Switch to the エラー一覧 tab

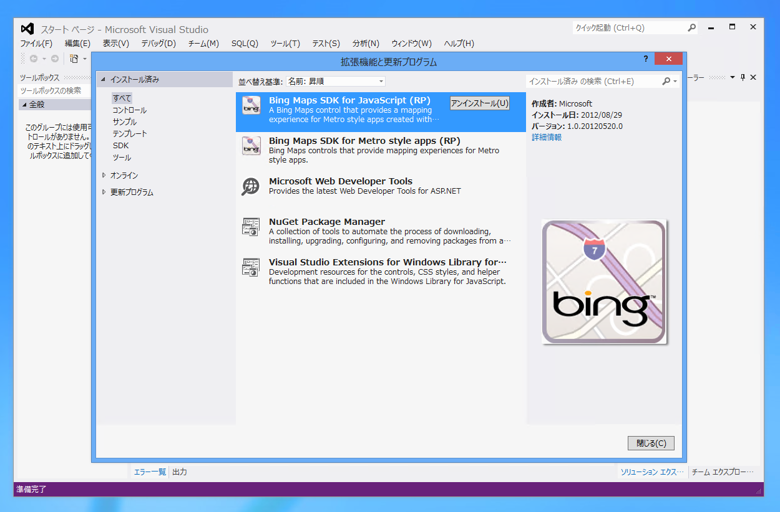point(149,472)
